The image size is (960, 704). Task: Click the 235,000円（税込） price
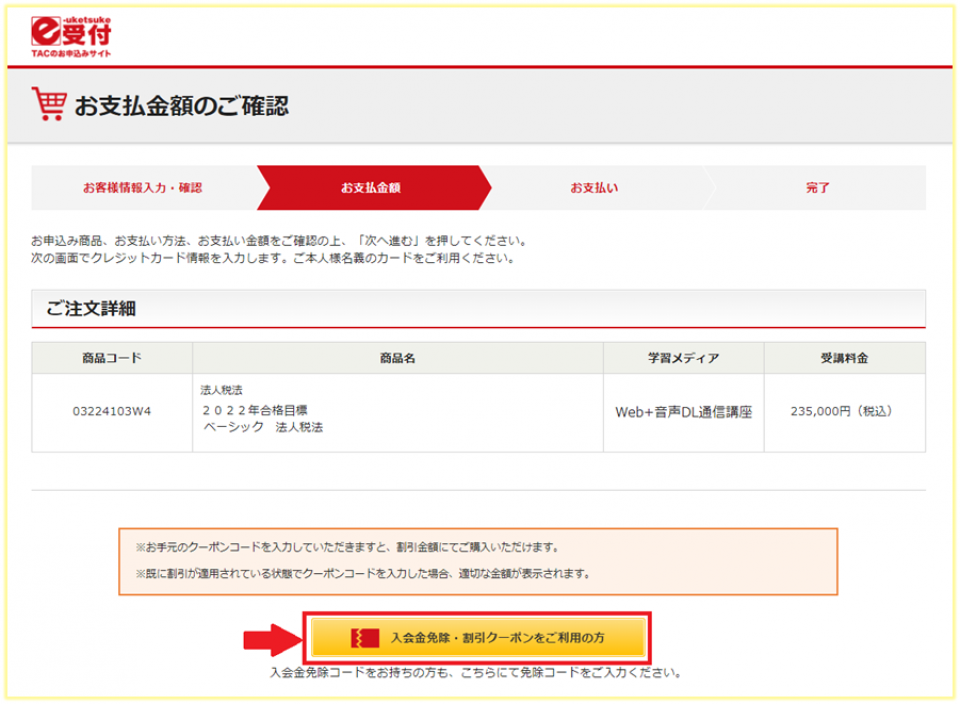pos(843,411)
